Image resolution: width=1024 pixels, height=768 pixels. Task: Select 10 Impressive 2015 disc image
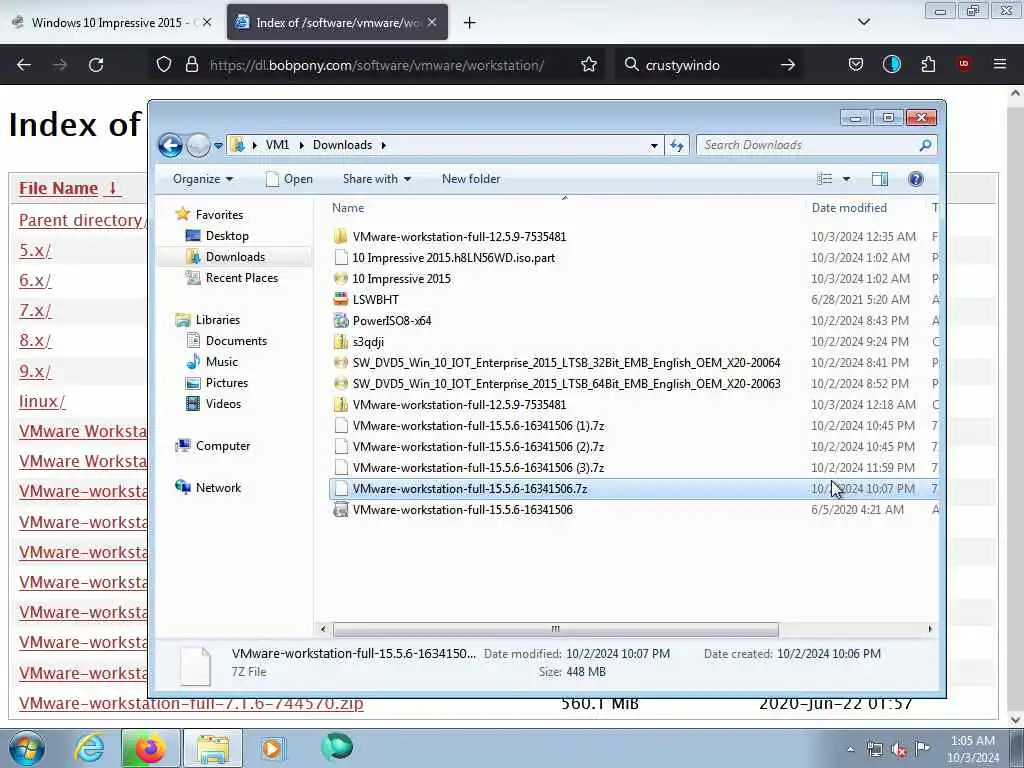pos(392,279)
